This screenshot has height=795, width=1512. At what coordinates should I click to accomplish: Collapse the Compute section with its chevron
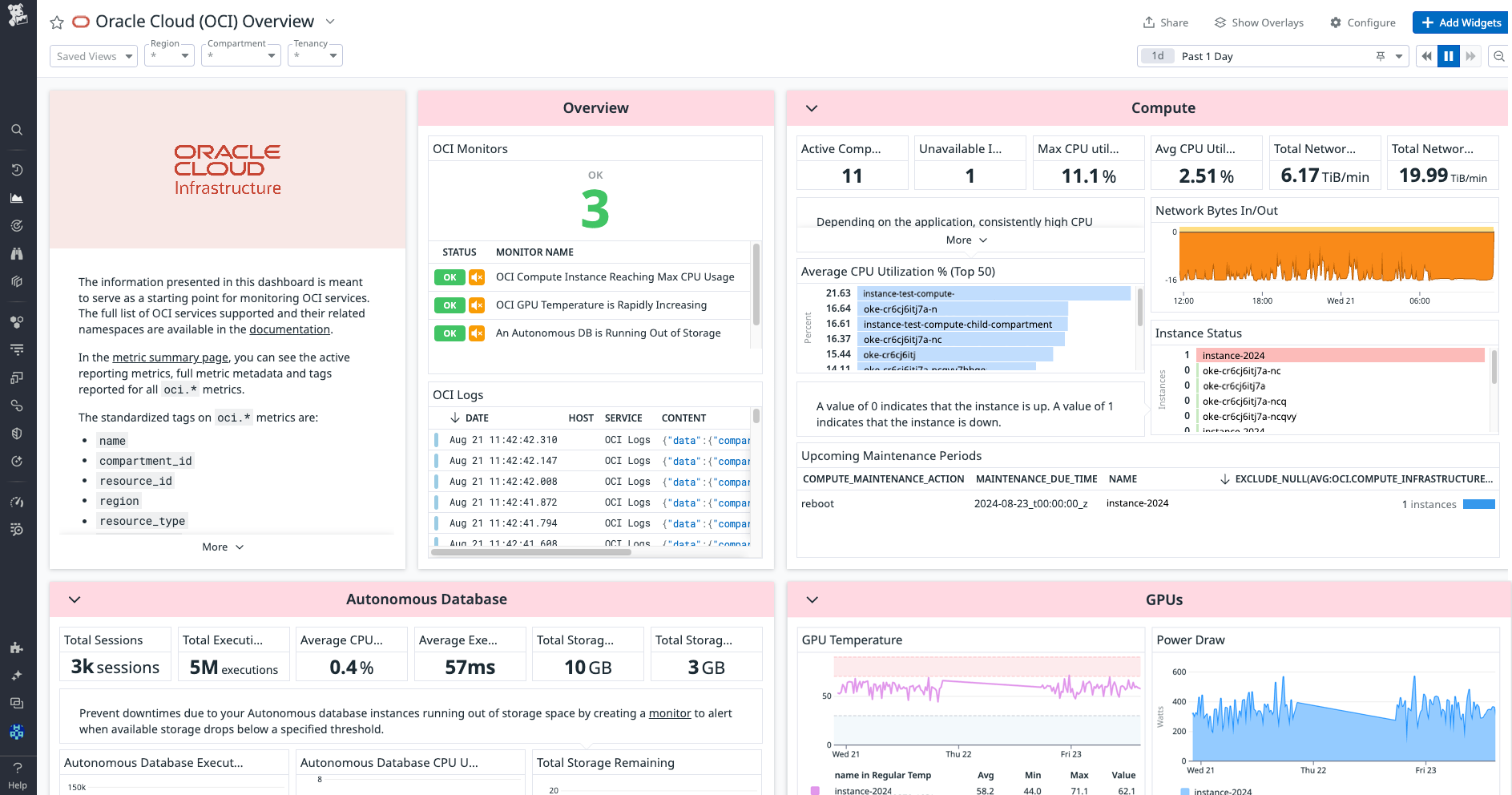pos(811,107)
